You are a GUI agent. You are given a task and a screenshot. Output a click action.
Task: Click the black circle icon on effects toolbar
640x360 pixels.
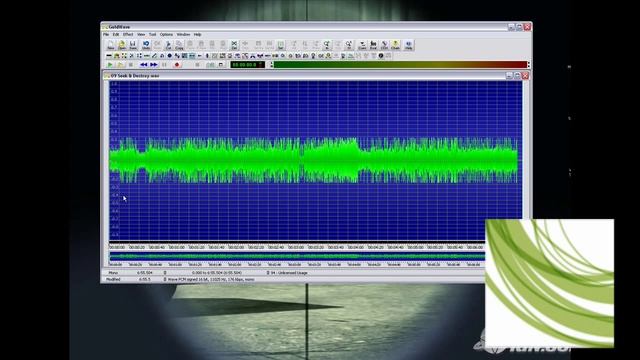pos(169,56)
